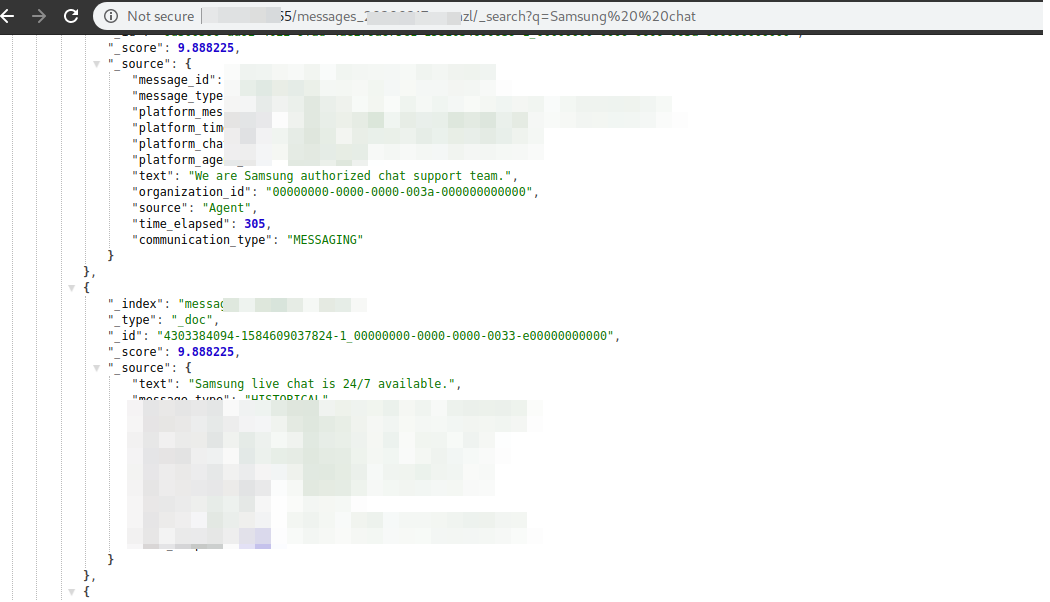Image resolution: width=1050 pixels, height=602 pixels.
Task: Select the "_id" value starting with 4303384094
Action: (x=386, y=336)
